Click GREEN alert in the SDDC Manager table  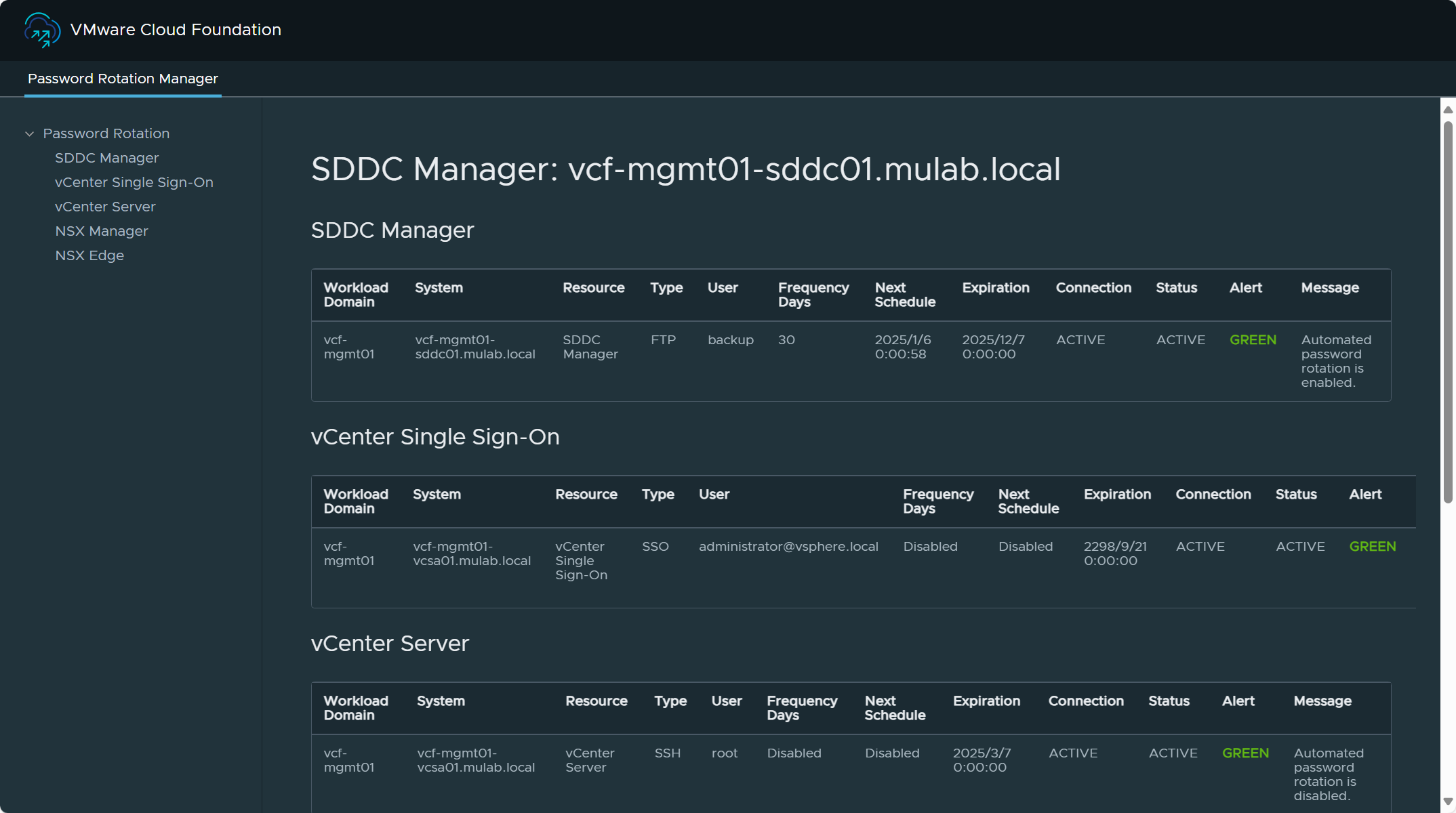(x=1253, y=340)
